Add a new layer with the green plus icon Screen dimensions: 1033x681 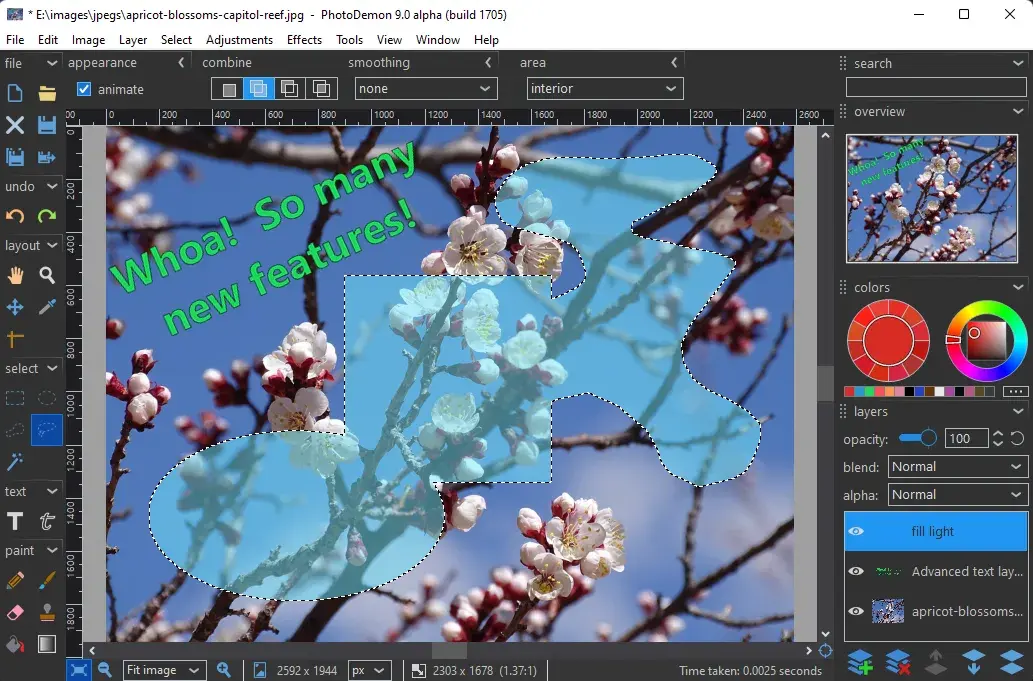pos(859,661)
